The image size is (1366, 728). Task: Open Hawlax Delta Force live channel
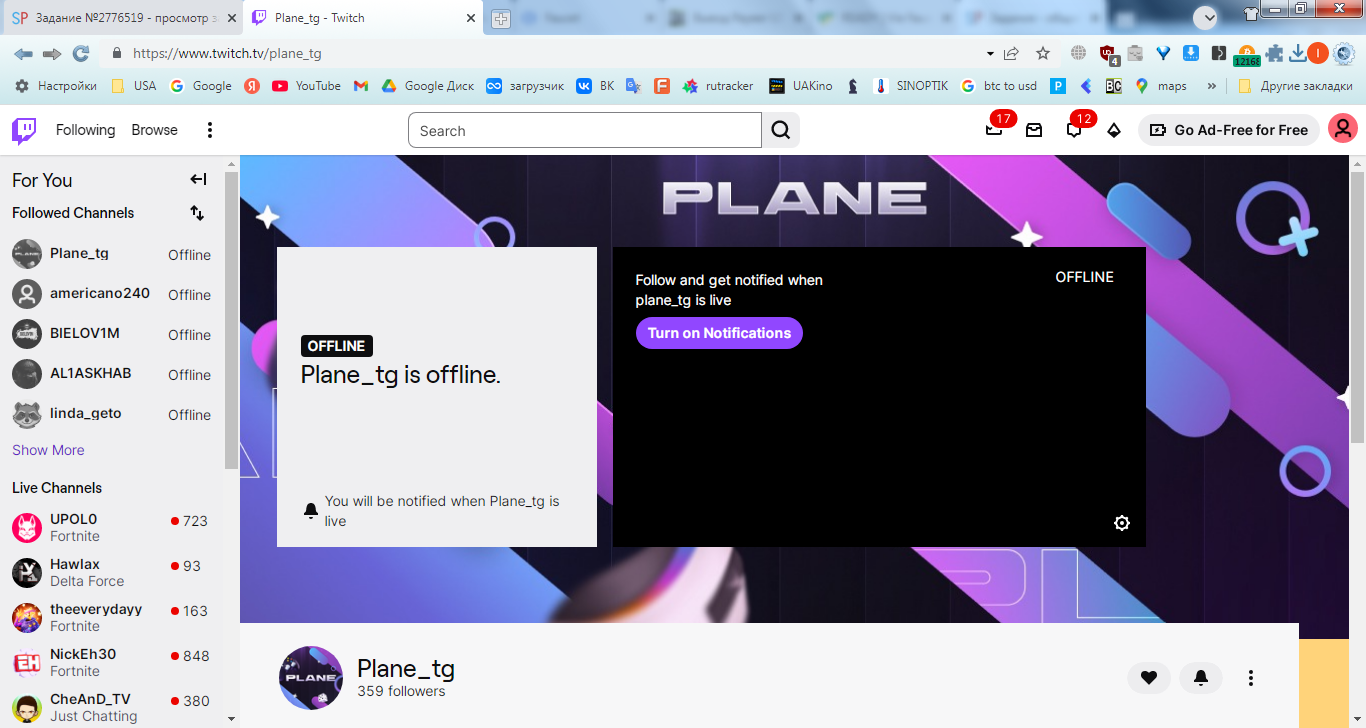(112, 573)
